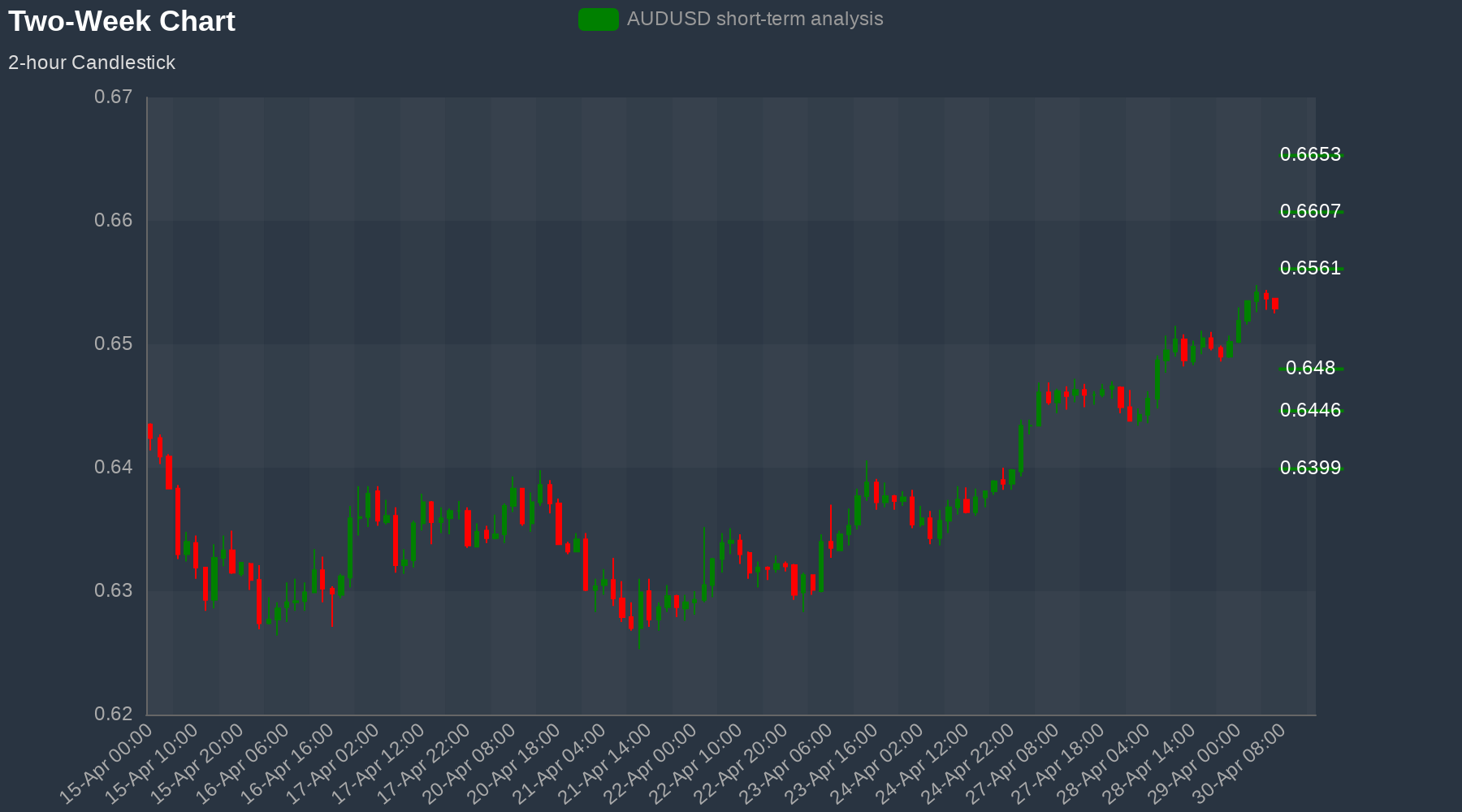The image size is (1462, 812).
Task: Click the 0.6561 price level marker
Action: (1310, 268)
